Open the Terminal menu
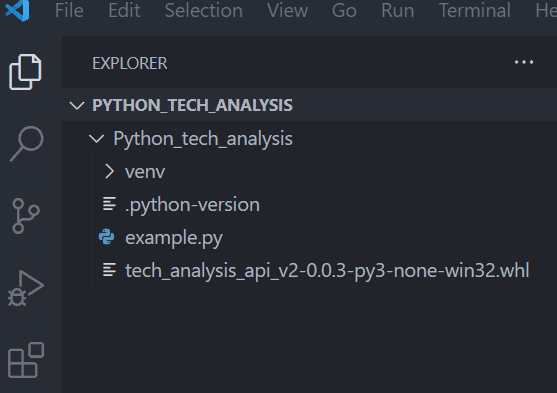This screenshot has width=557, height=393. click(475, 10)
